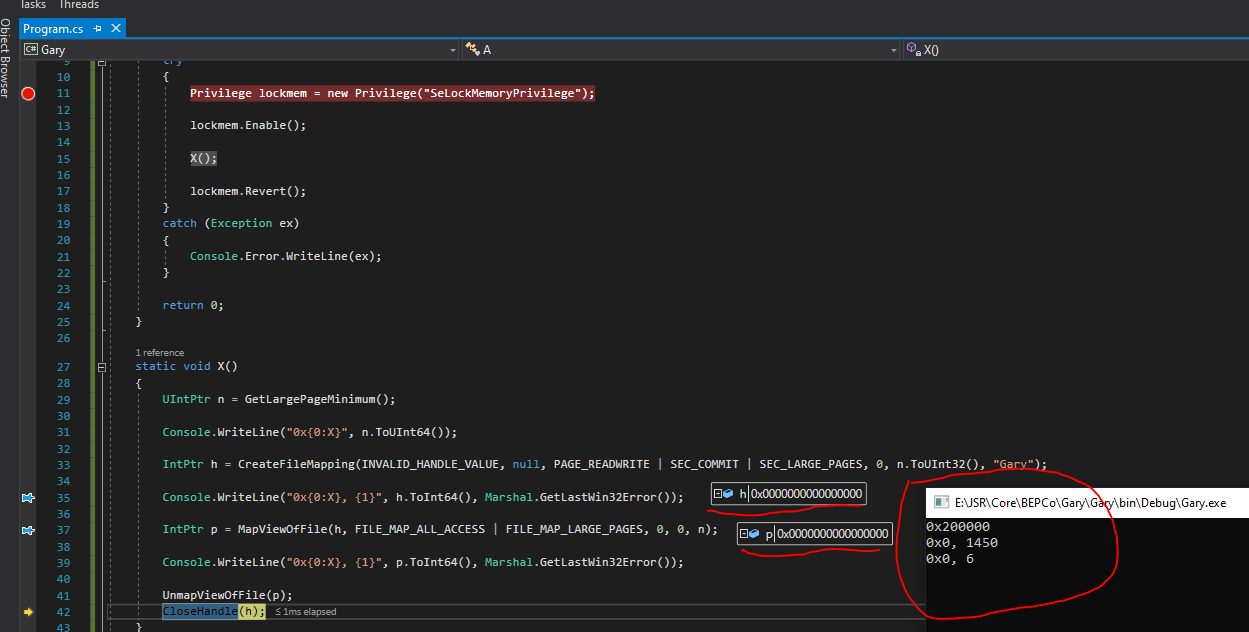
Task: Click the yellow current-statement arrow on line 42
Action: (x=28, y=611)
